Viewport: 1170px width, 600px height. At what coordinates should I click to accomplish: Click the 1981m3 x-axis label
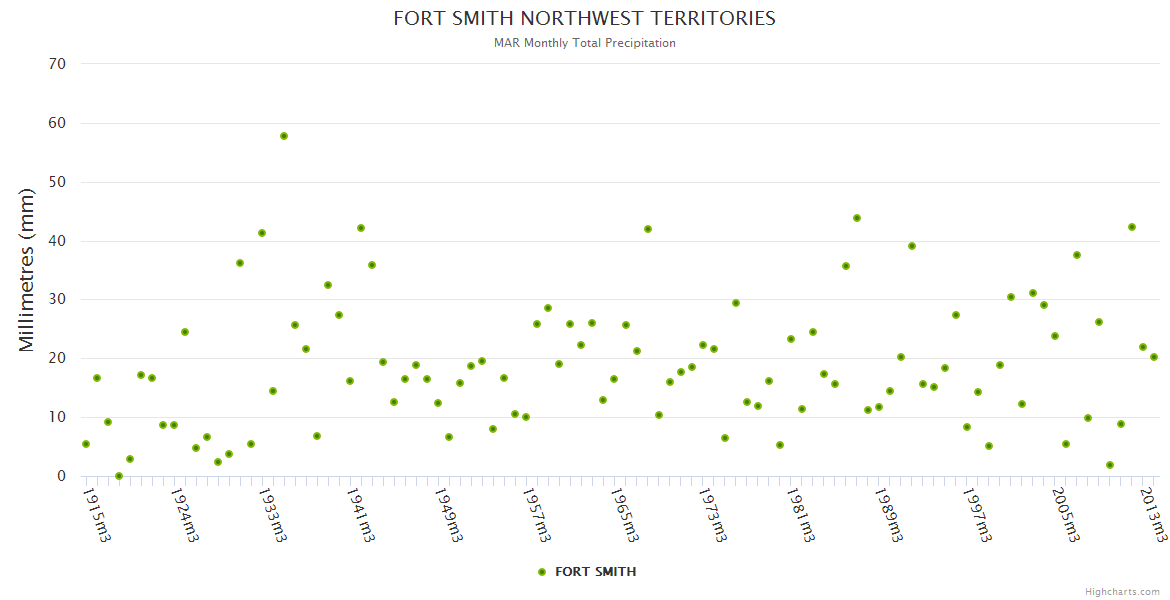pyautogui.click(x=800, y=516)
